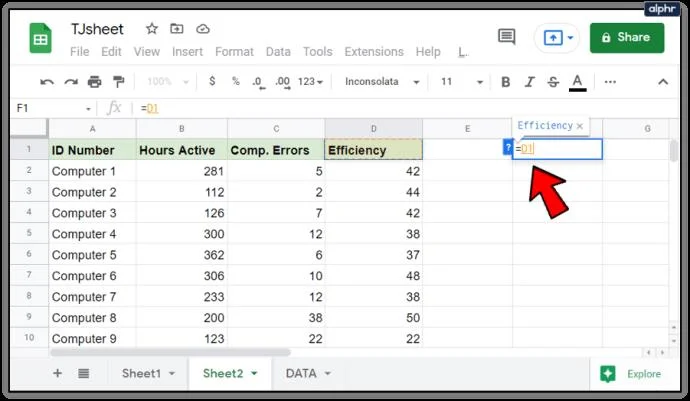Select column D header
The width and height of the screenshot is (690, 401).
click(374, 129)
